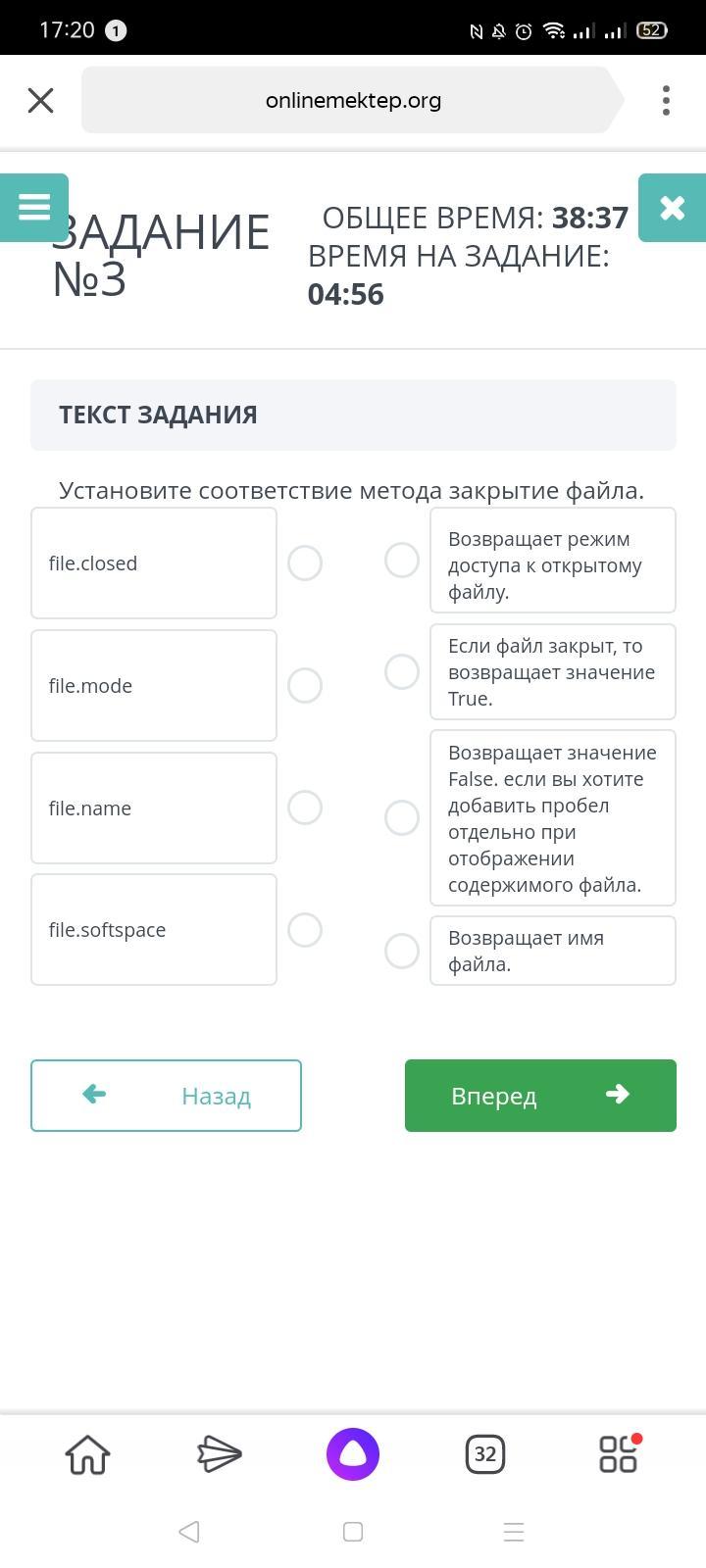Close the task with teal X button

pos(672,207)
